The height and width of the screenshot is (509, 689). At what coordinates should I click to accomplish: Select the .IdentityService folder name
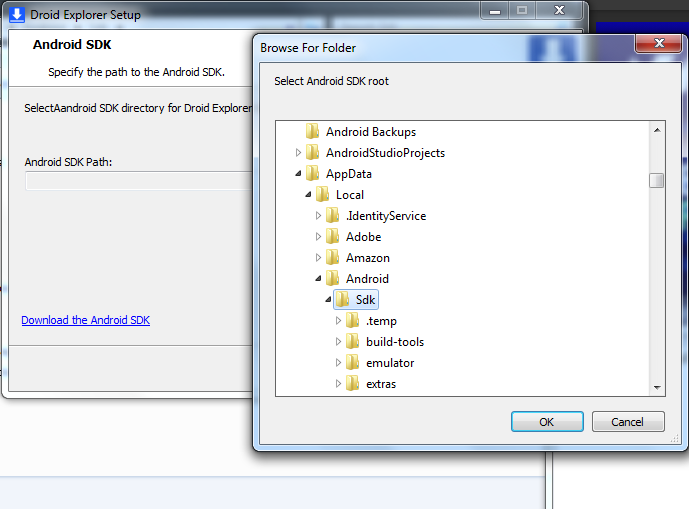[386, 216]
